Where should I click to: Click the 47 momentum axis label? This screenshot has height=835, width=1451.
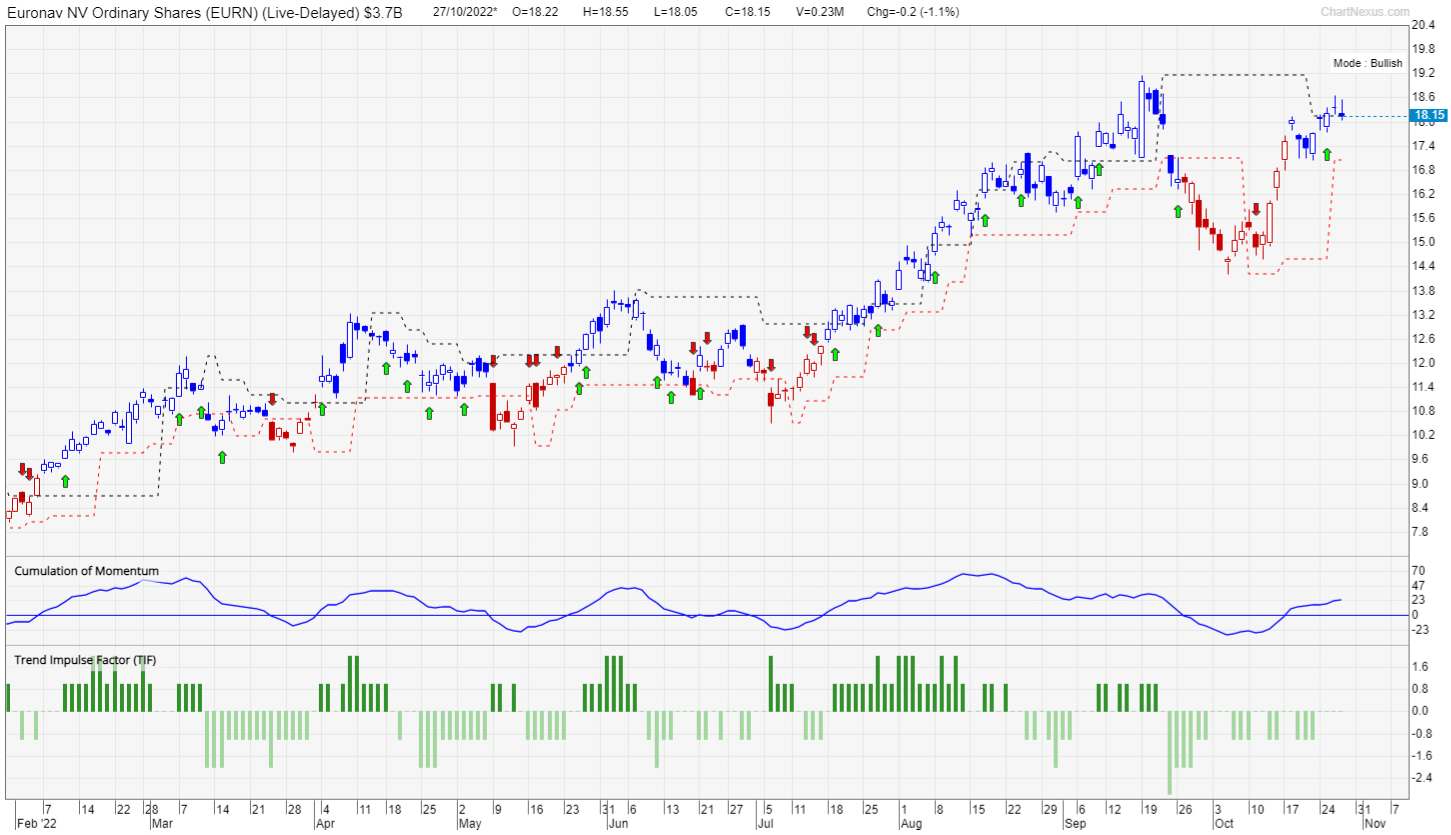(x=1418, y=584)
